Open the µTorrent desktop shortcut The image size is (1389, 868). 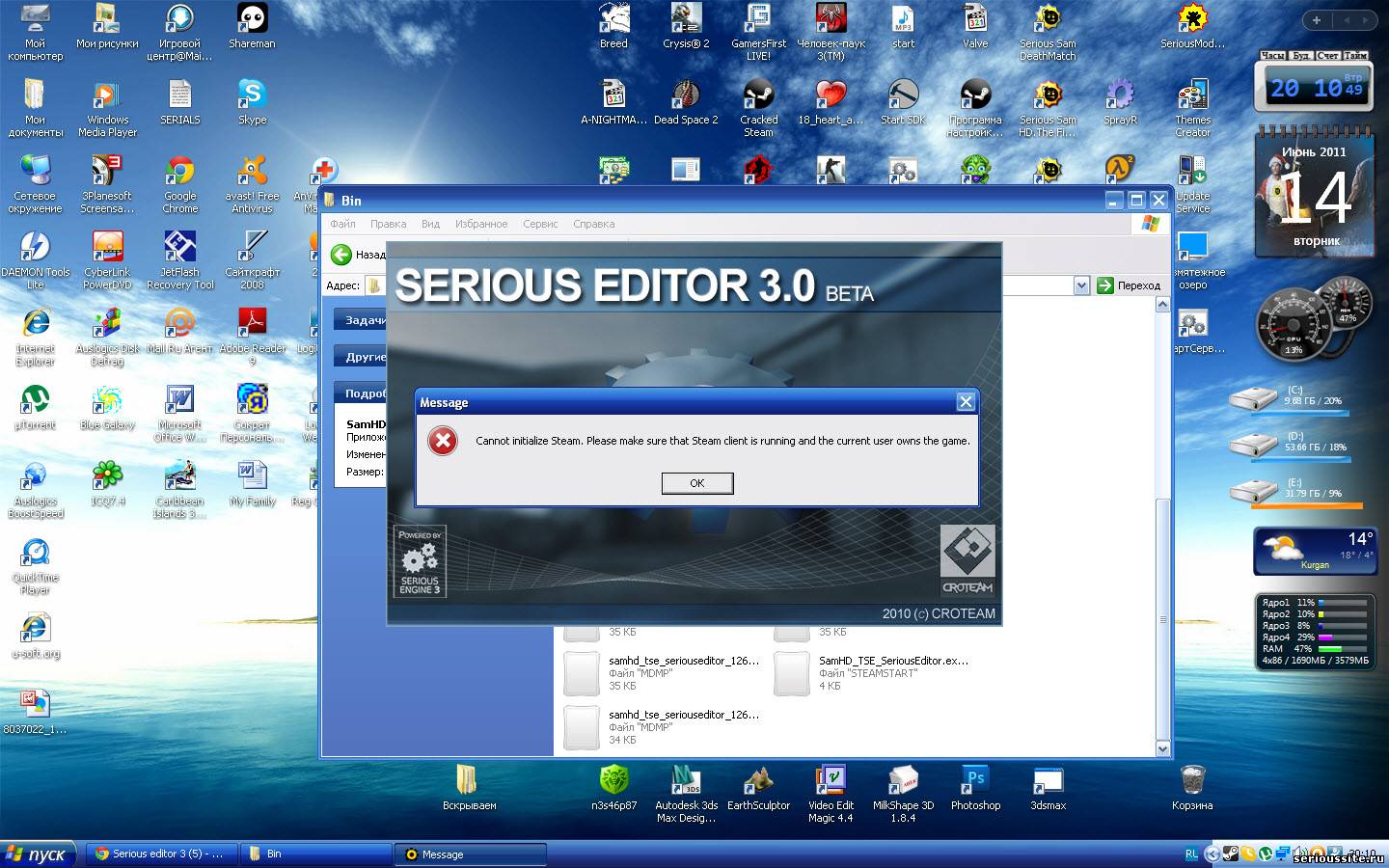(x=36, y=407)
